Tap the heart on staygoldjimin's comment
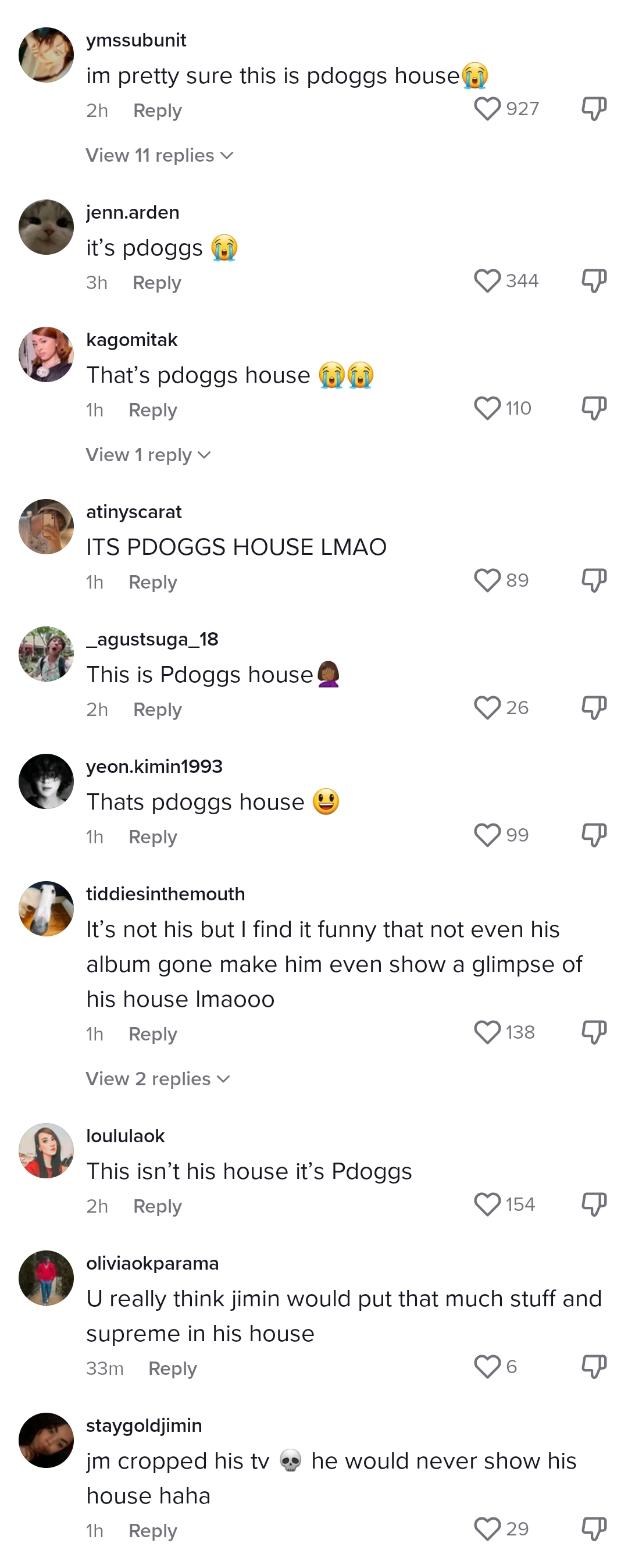This screenshot has height=1568, width=628. (x=487, y=1530)
